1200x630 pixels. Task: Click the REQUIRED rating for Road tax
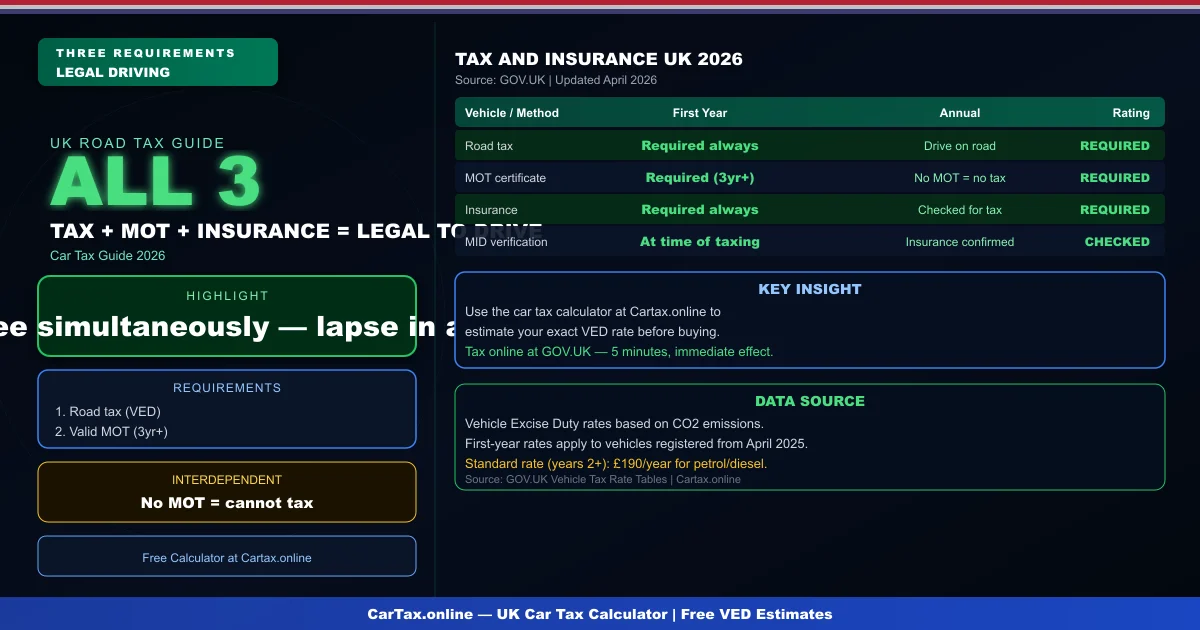pos(1115,145)
